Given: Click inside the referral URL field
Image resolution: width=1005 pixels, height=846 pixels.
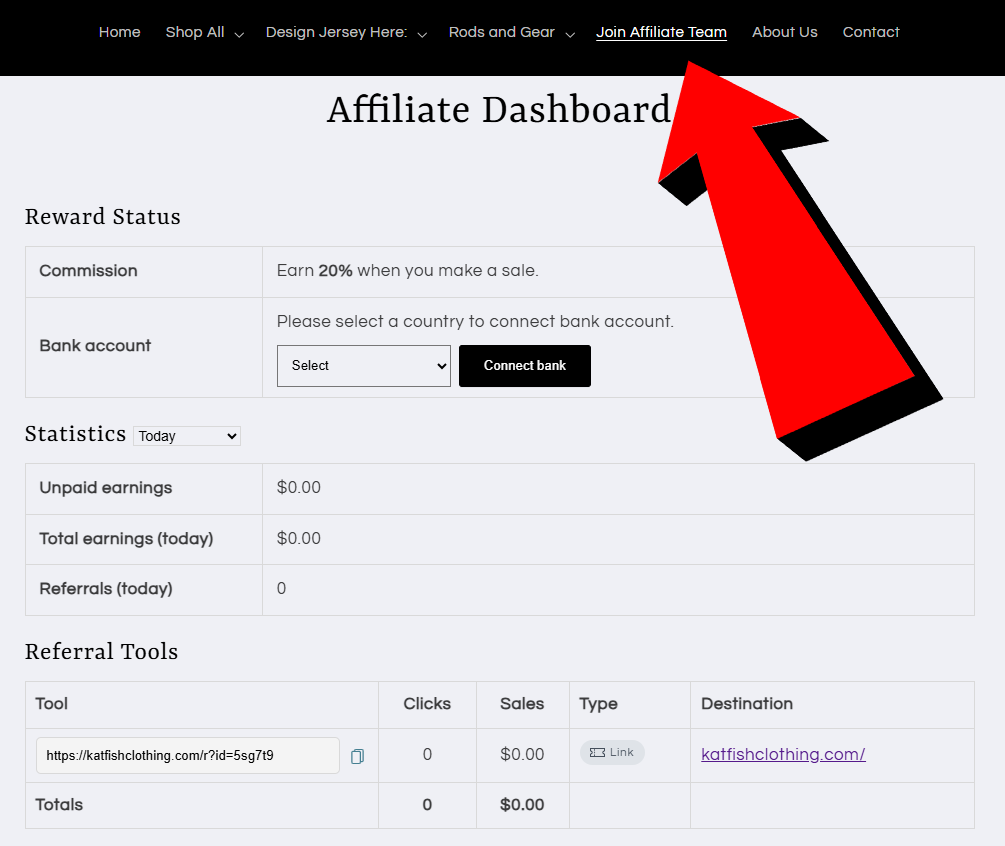Looking at the screenshot, I should click(x=188, y=756).
